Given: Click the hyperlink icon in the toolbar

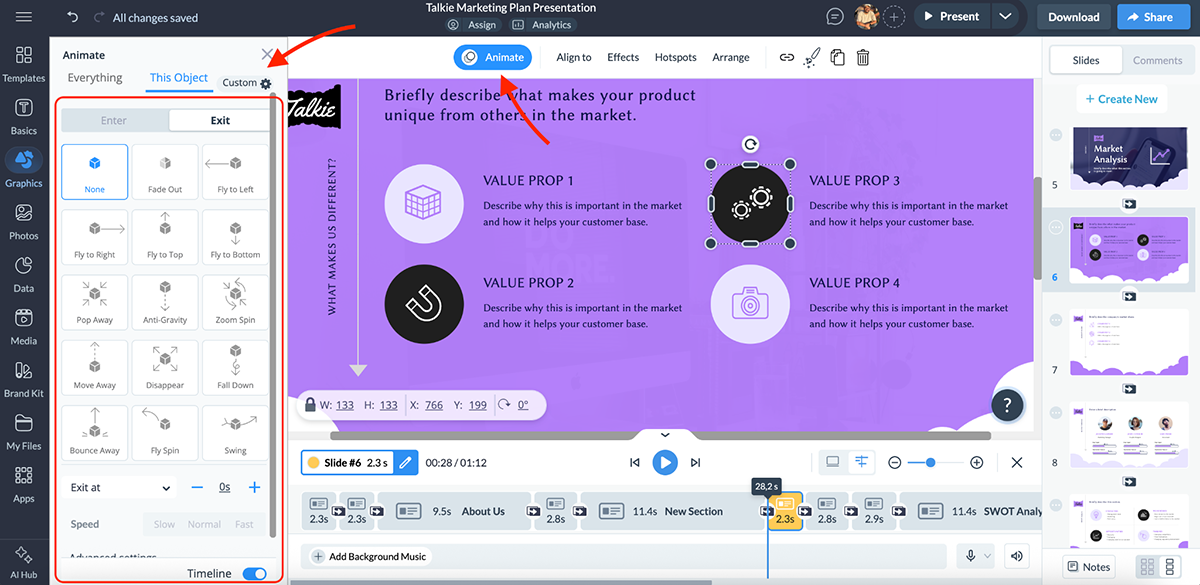Looking at the screenshot, I should click(x=787, y=58).
